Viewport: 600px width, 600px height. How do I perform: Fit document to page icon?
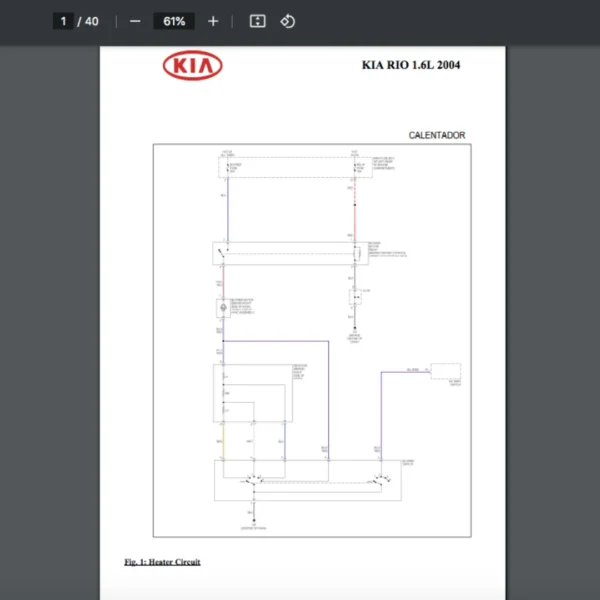tap(258, 21)
